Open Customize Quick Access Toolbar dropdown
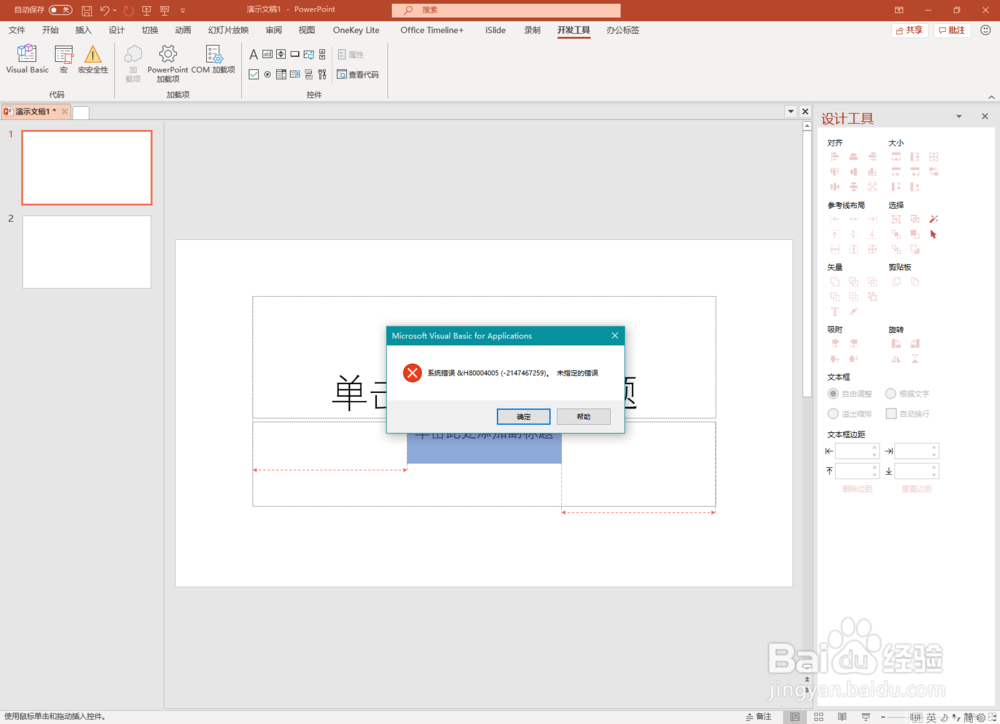This screenshot has width=1000, height=724. [x=182, y=10]
